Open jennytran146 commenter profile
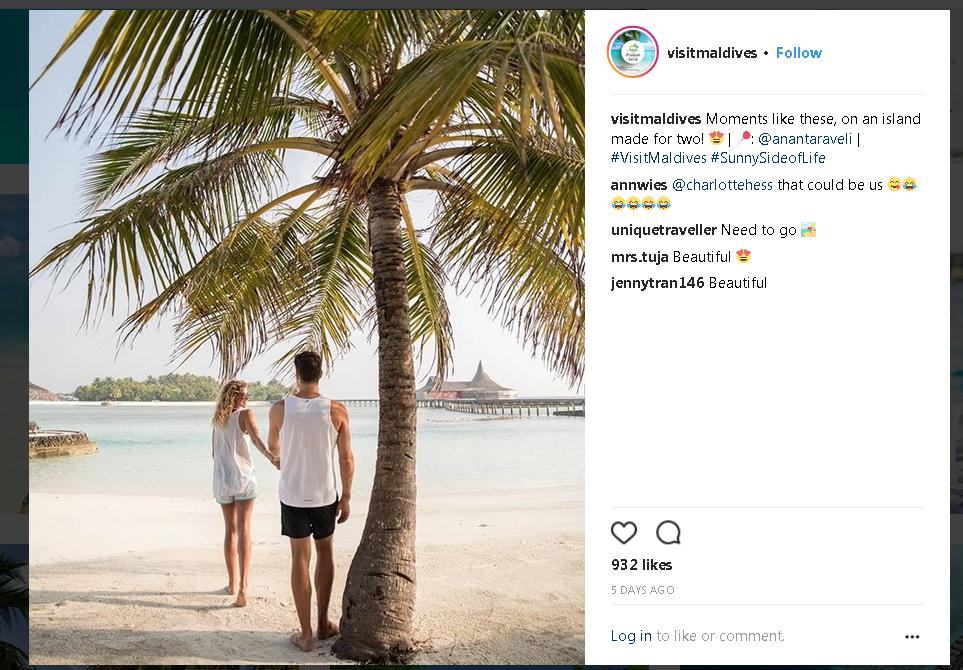This screenshot has height=670, width=963. click(x=659, y=283)
